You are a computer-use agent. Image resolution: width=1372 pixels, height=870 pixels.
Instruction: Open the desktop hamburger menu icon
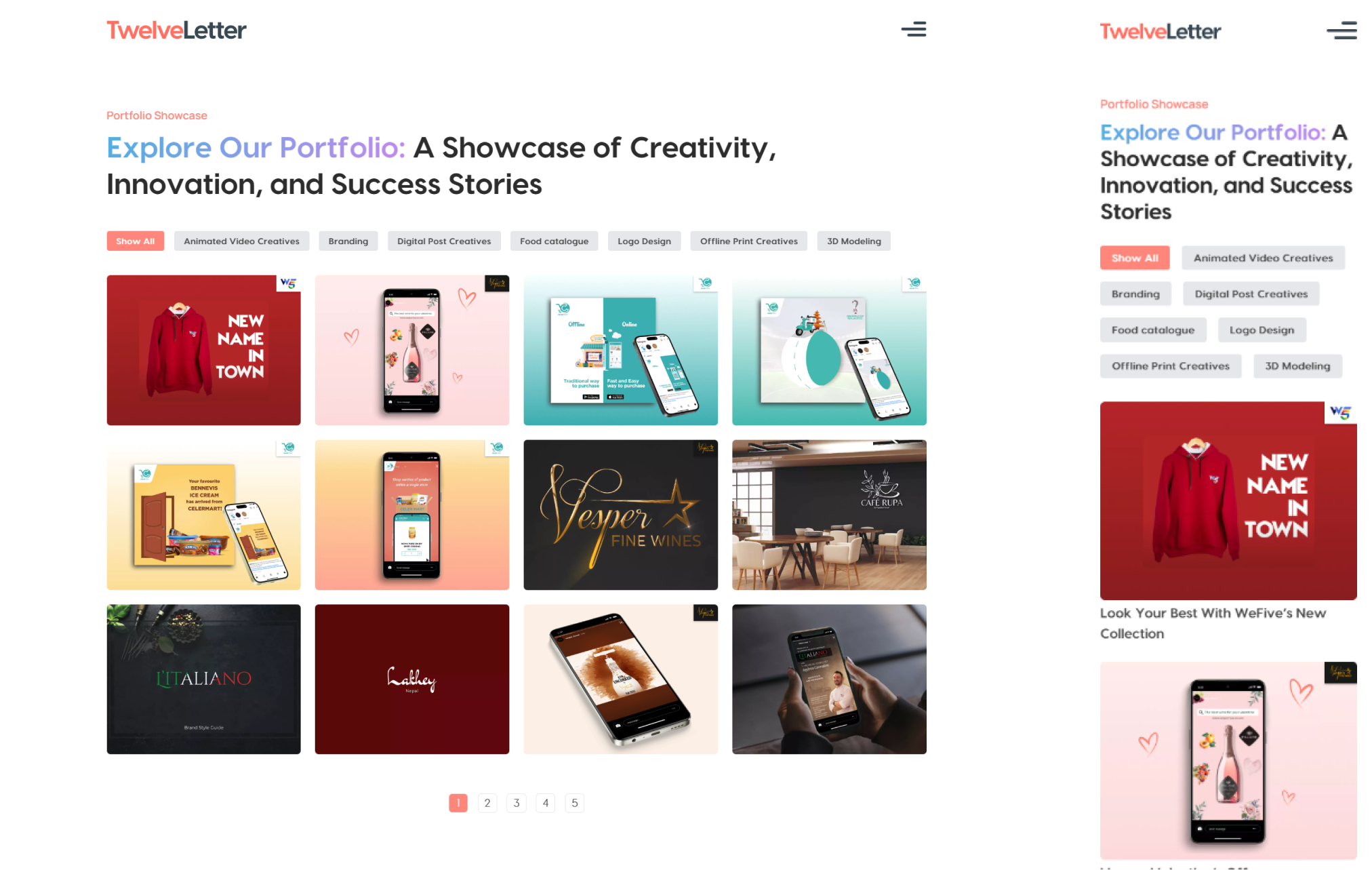click(913, 29)
